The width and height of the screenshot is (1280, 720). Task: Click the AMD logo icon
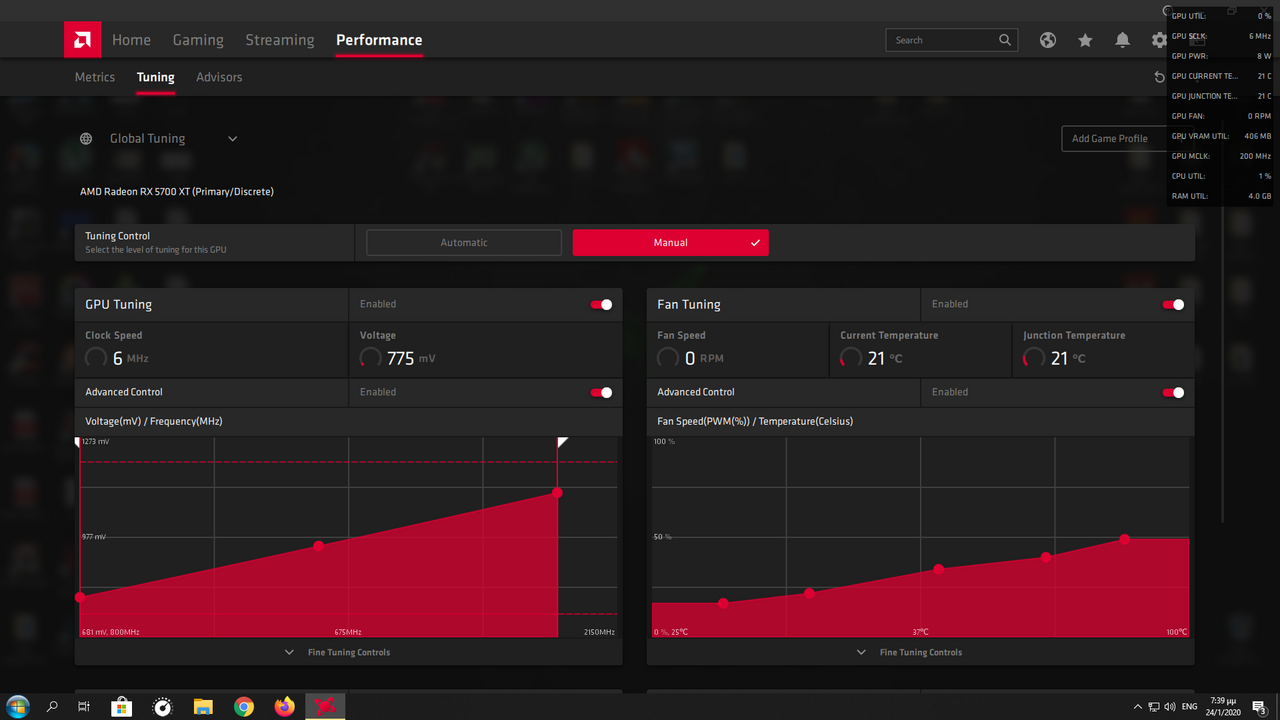tap(82, 40)
